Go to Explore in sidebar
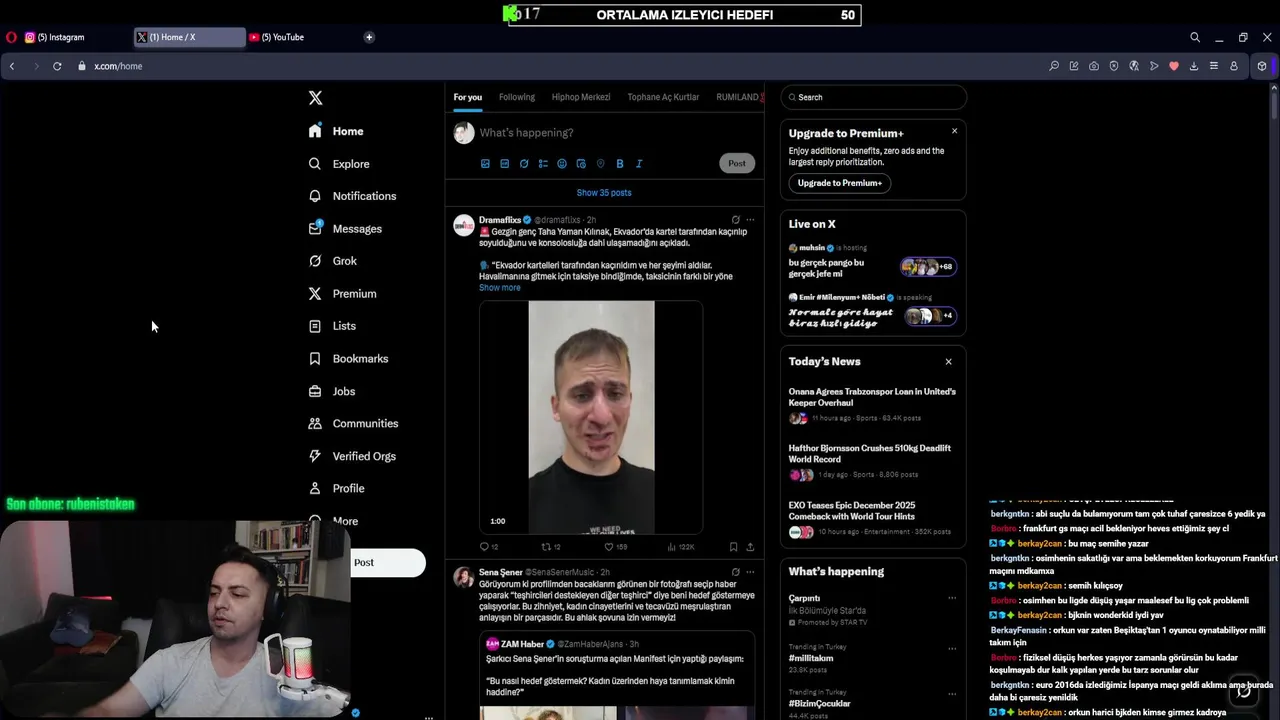Screen dimensions: 1280x720 (339, 164)
